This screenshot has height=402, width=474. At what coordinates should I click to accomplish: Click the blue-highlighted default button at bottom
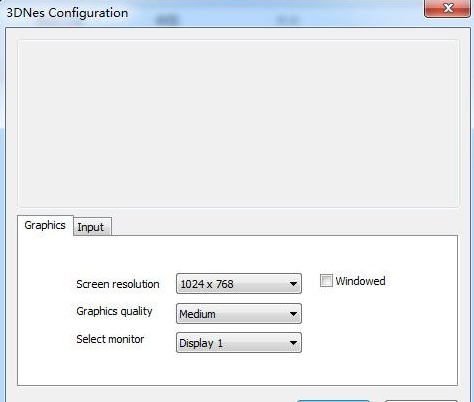pyautogui.click(x=333, y=401)
